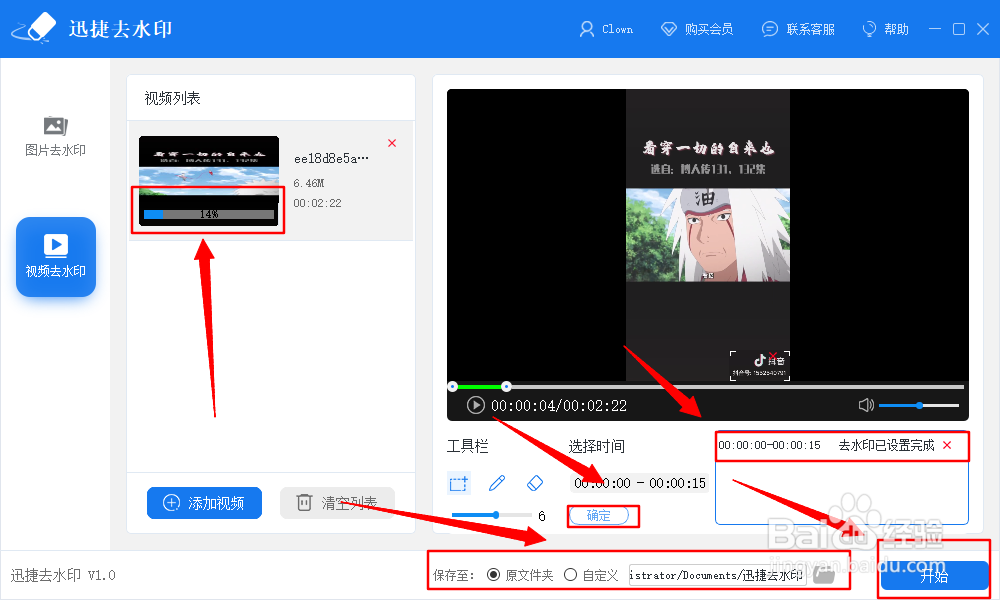Select the video thumbnail in list
Viewport: 1000px width, 600px height.
[x=209, y=180]
